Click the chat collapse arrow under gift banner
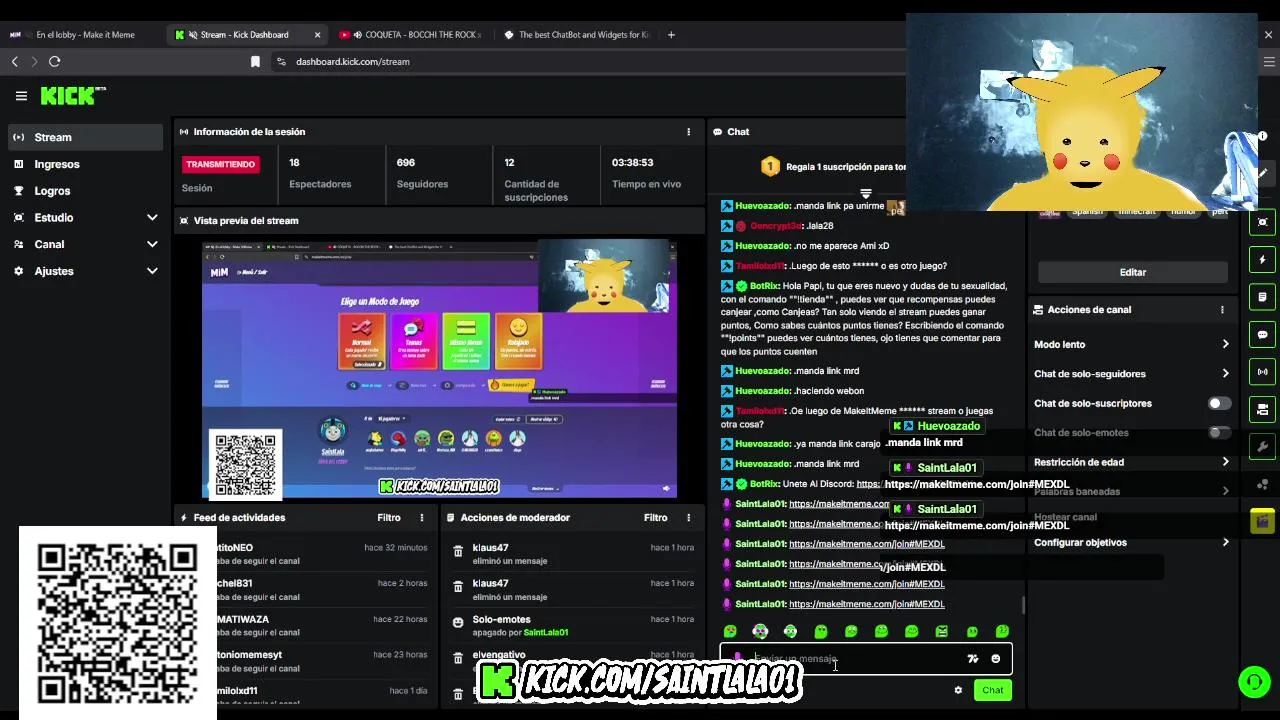This screenshot has height=720, width=1280. (866, 193)
